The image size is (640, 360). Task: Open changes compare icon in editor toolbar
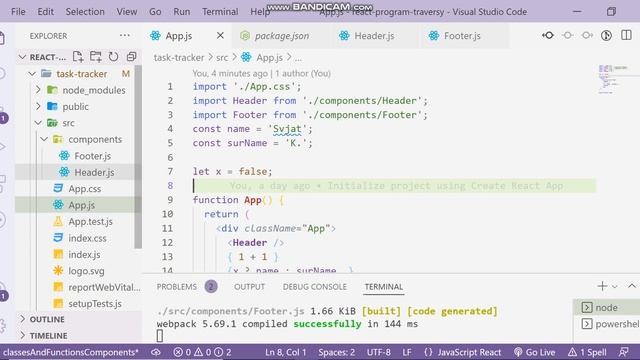point(548,36)
